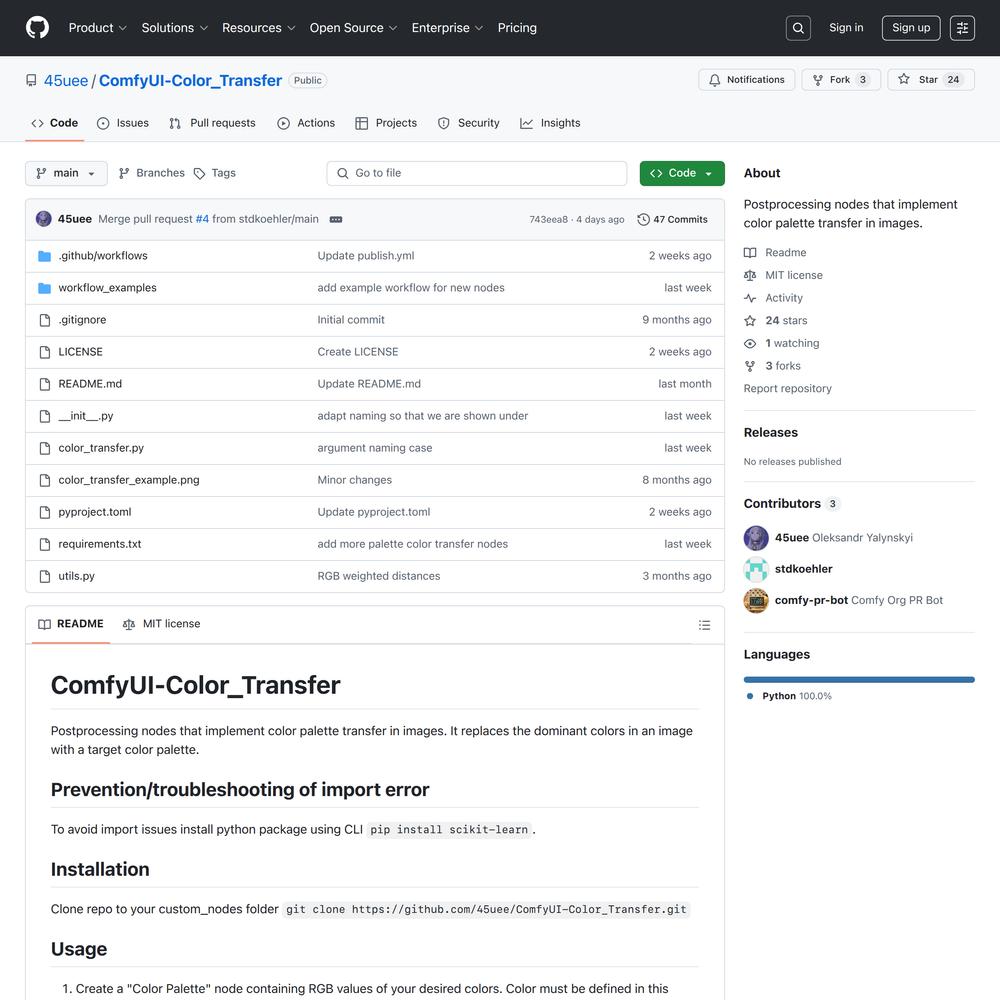Open the workflow_examples folder icon
The width and height of the screenshot is (1000, 1000).
click(x=44, y=288)
